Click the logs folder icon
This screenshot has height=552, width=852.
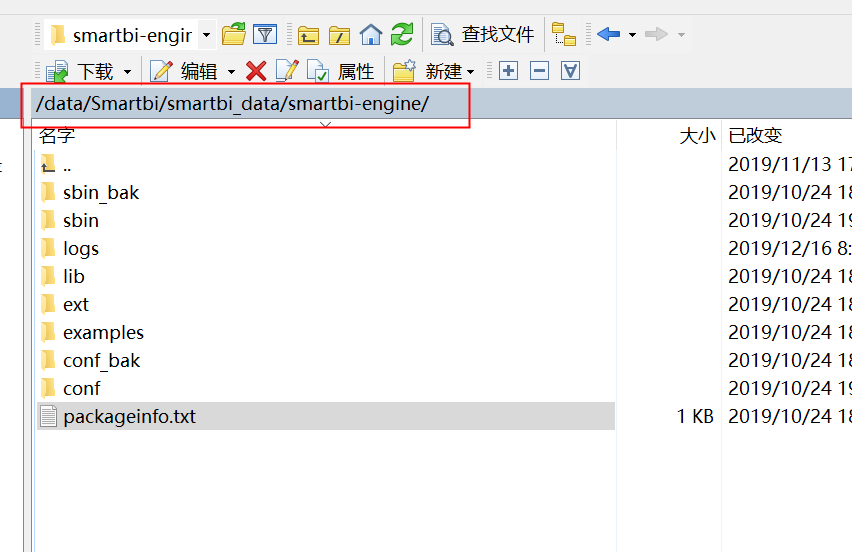click(x=48, y=248)
